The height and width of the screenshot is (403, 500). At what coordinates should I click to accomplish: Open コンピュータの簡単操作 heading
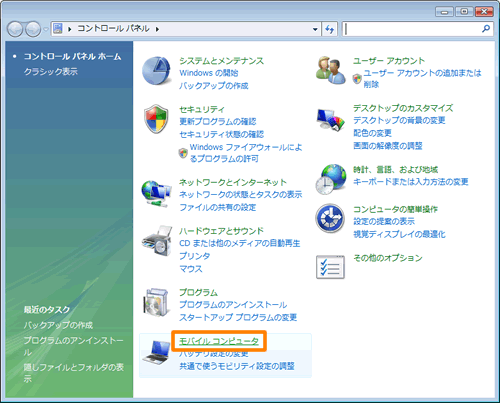tap(395, 209)
